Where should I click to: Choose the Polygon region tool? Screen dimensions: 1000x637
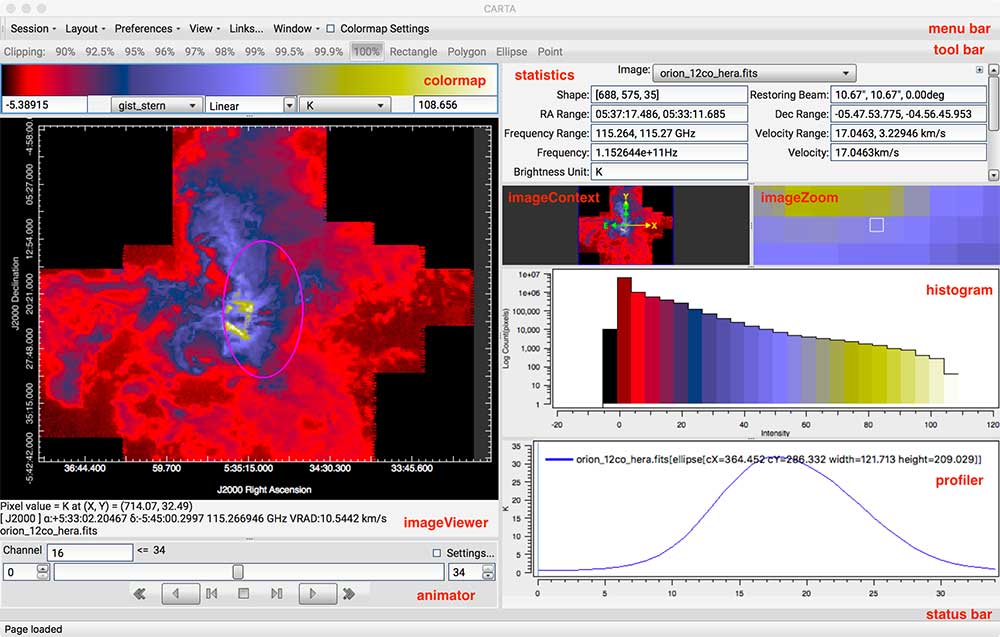466,51
